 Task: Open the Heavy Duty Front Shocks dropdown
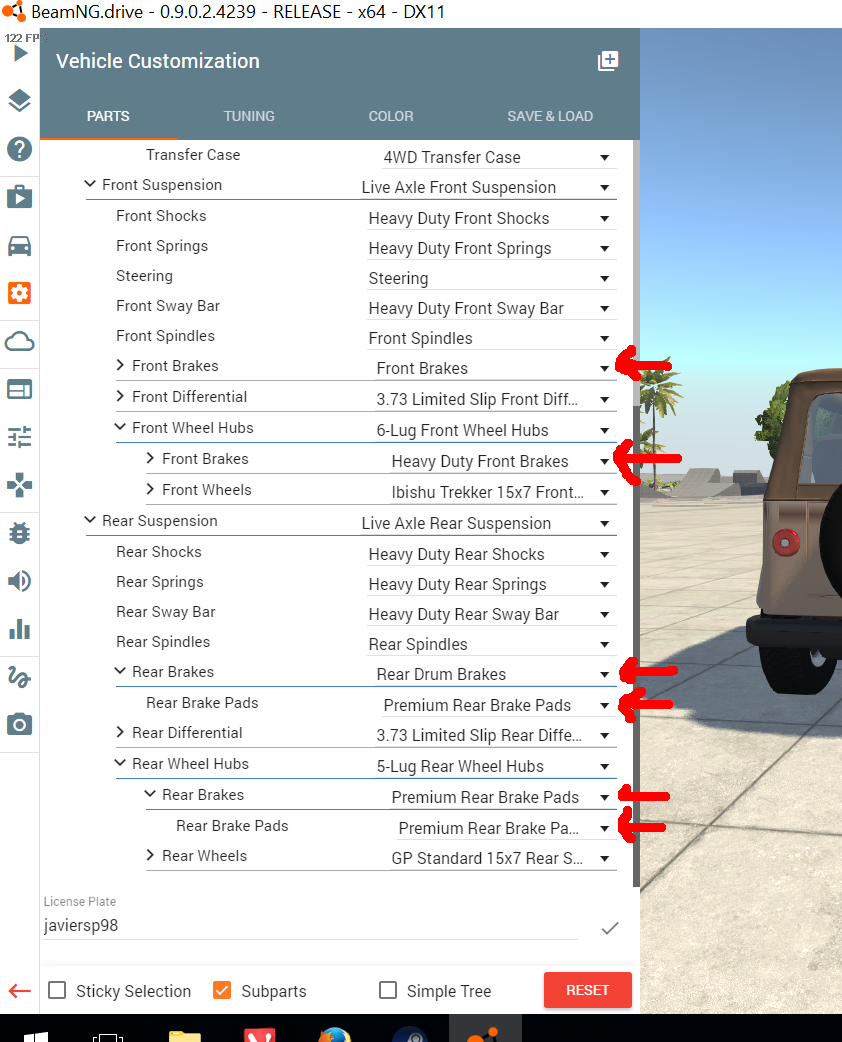(x=492, y=218)
